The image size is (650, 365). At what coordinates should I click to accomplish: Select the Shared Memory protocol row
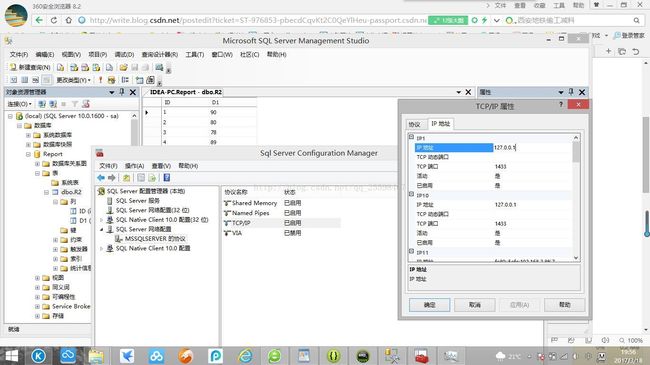(x=281, y=203)
